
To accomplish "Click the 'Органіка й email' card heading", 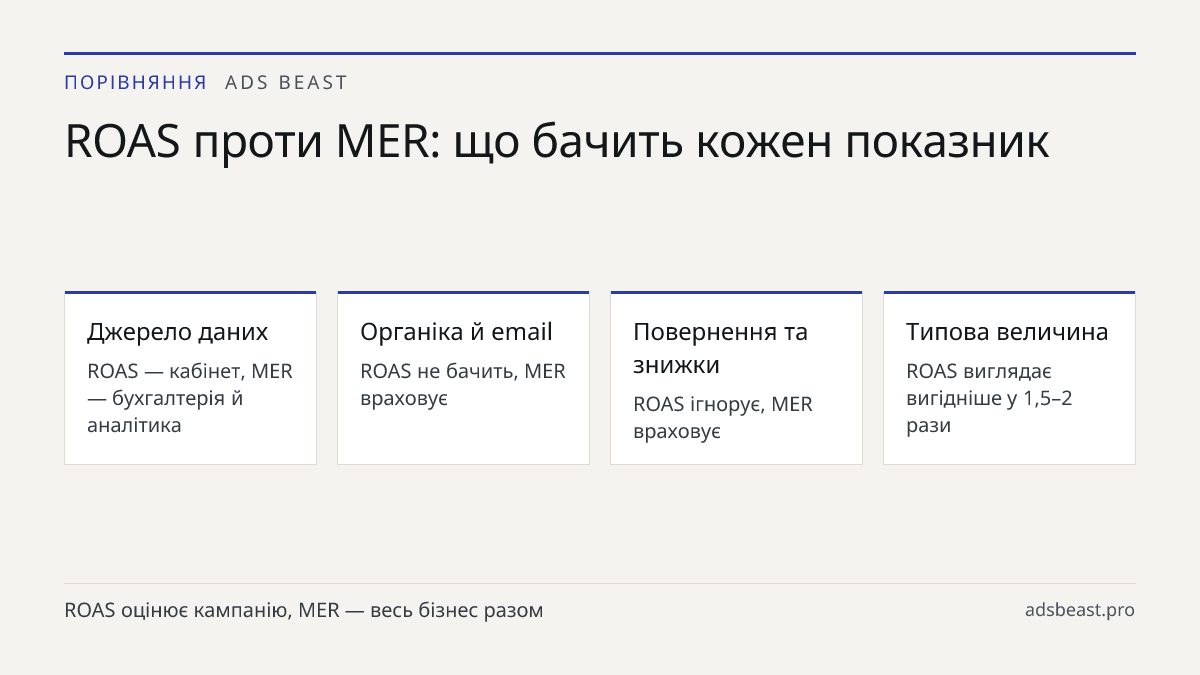I will [x=457, y=332].
